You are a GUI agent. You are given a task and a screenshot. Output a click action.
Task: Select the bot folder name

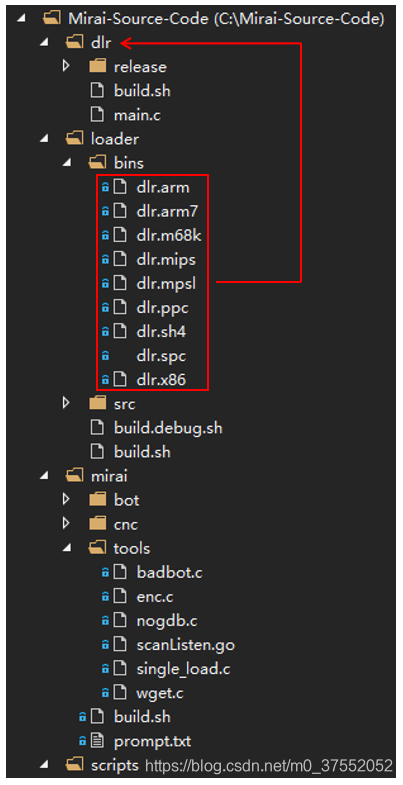click(x=127, y=500)
